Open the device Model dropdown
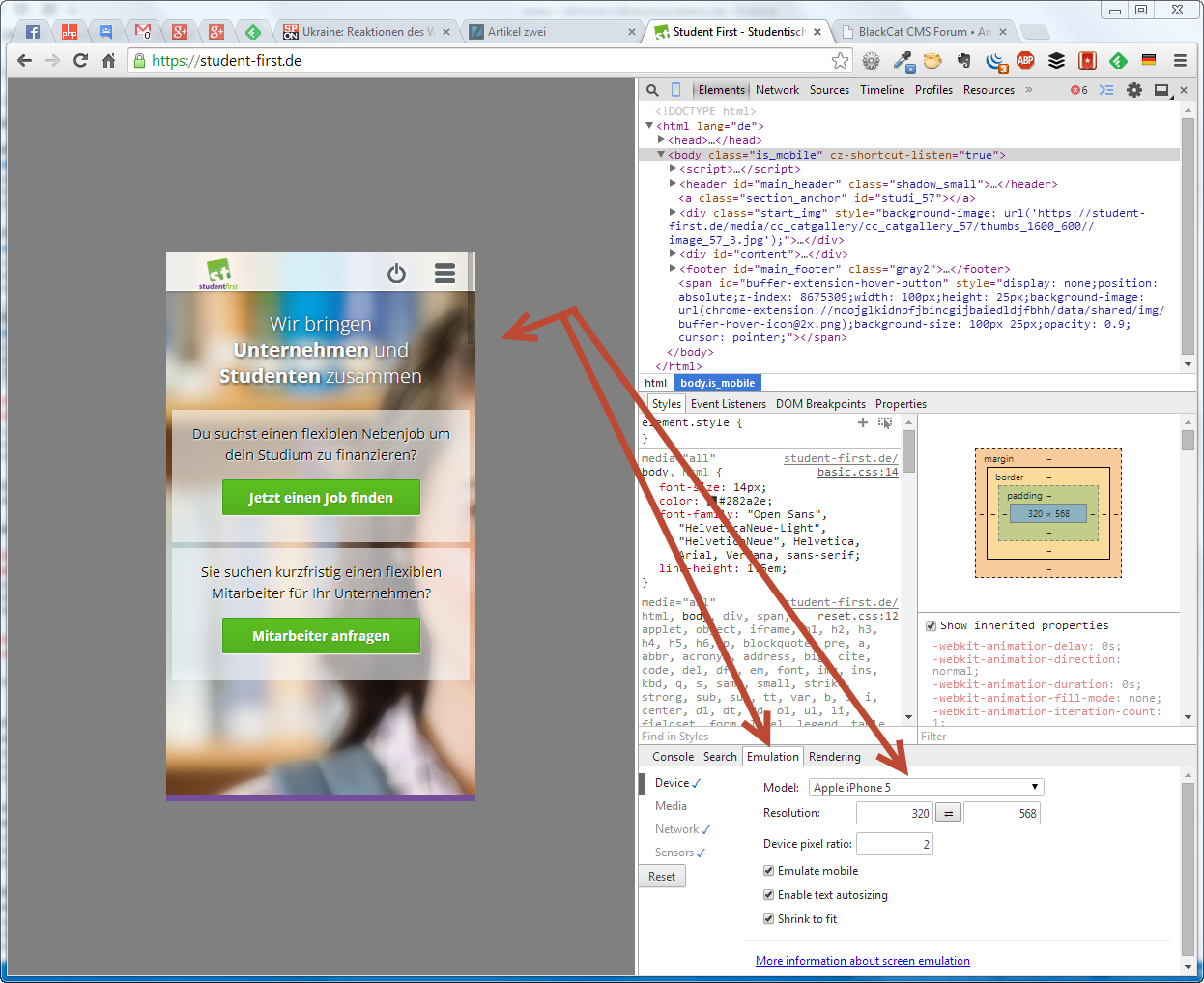The height and width of the screenshot is (983, 1204). click(926, 787)
